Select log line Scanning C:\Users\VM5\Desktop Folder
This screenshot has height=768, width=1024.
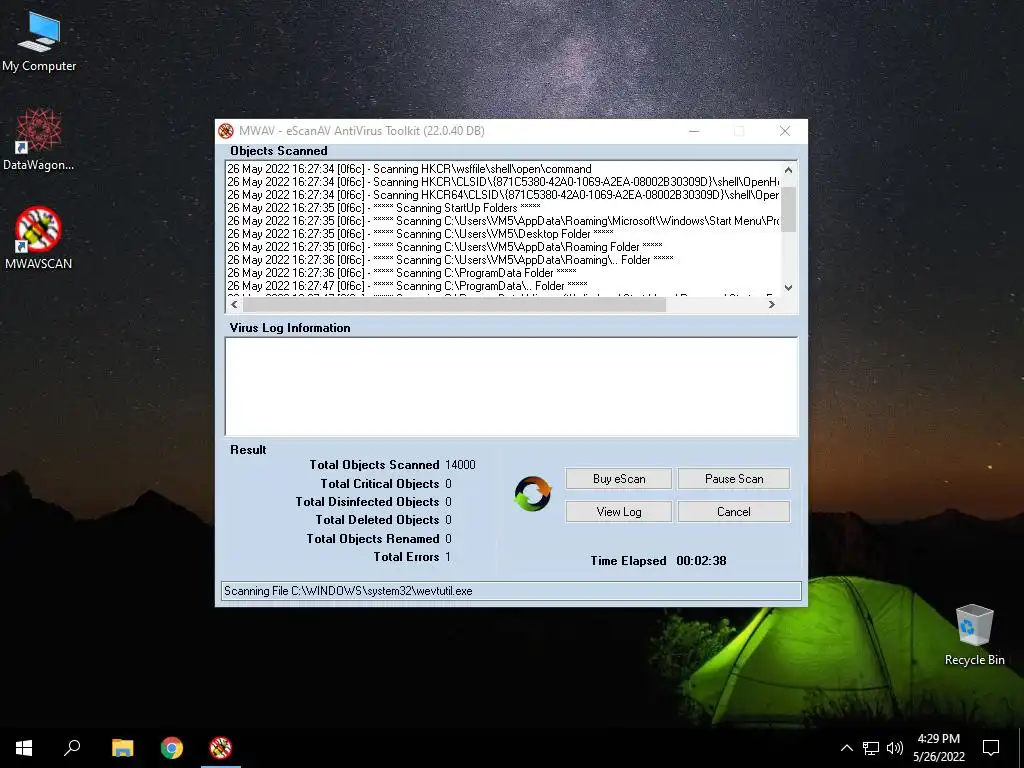(421, 234)
